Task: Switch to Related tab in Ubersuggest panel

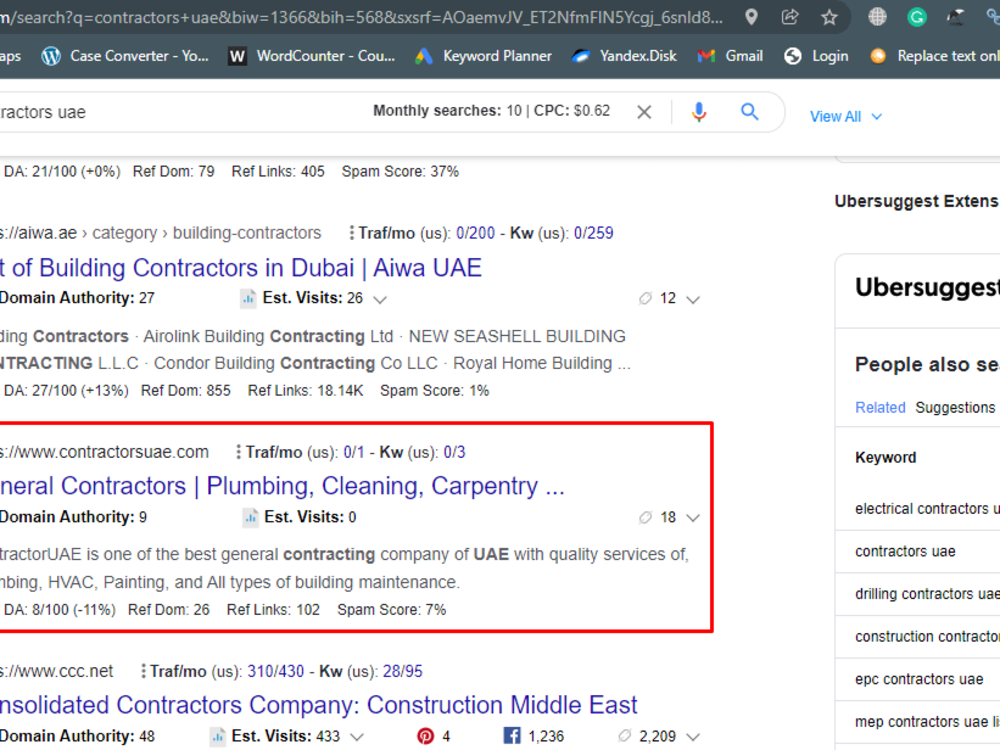Action: coord(880,408)
